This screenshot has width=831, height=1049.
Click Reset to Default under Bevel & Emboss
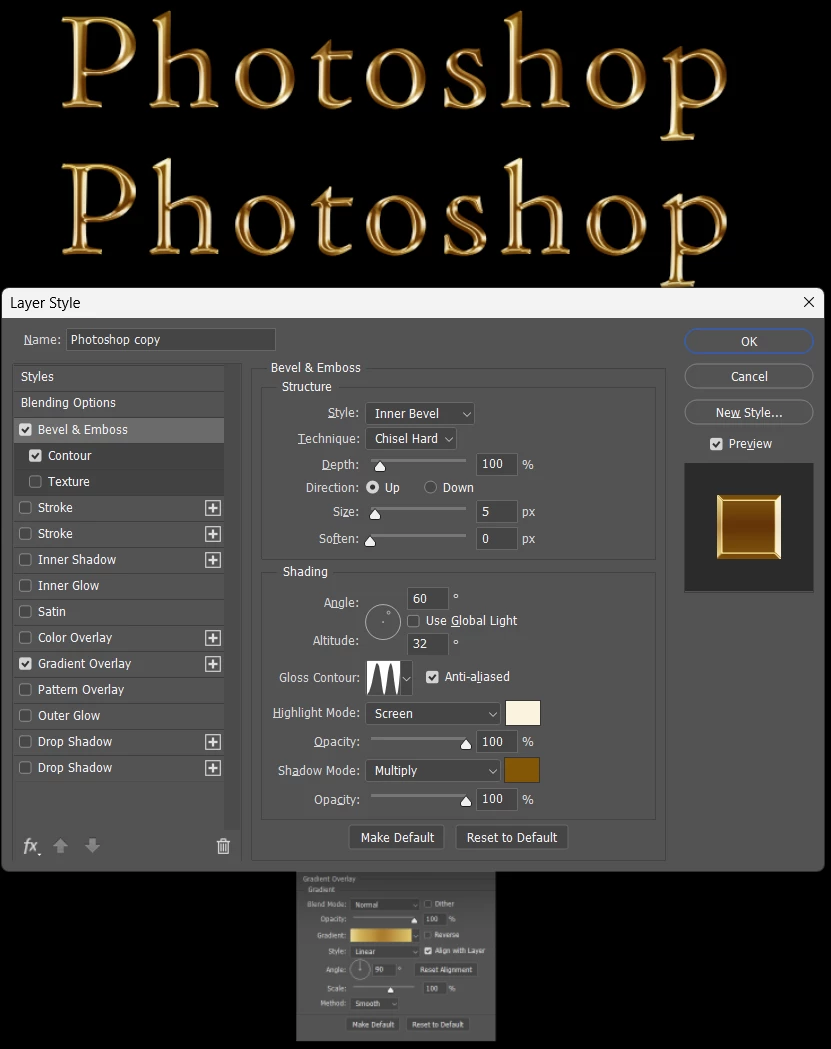point(512,838)
